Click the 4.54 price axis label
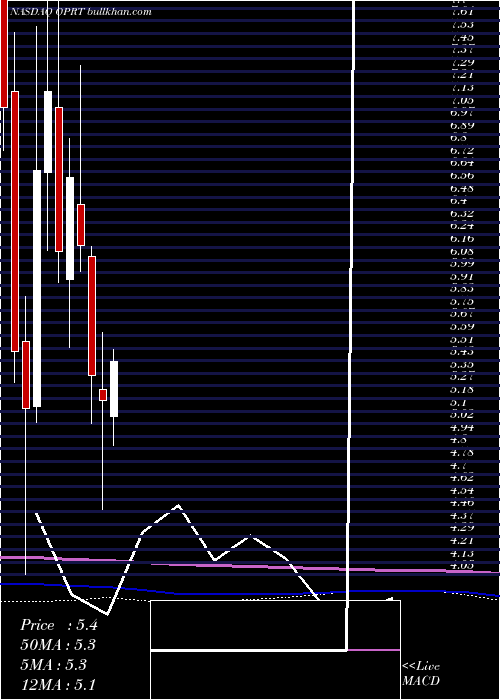The height and width of the screenshot is (700, 500). [462, 491]
